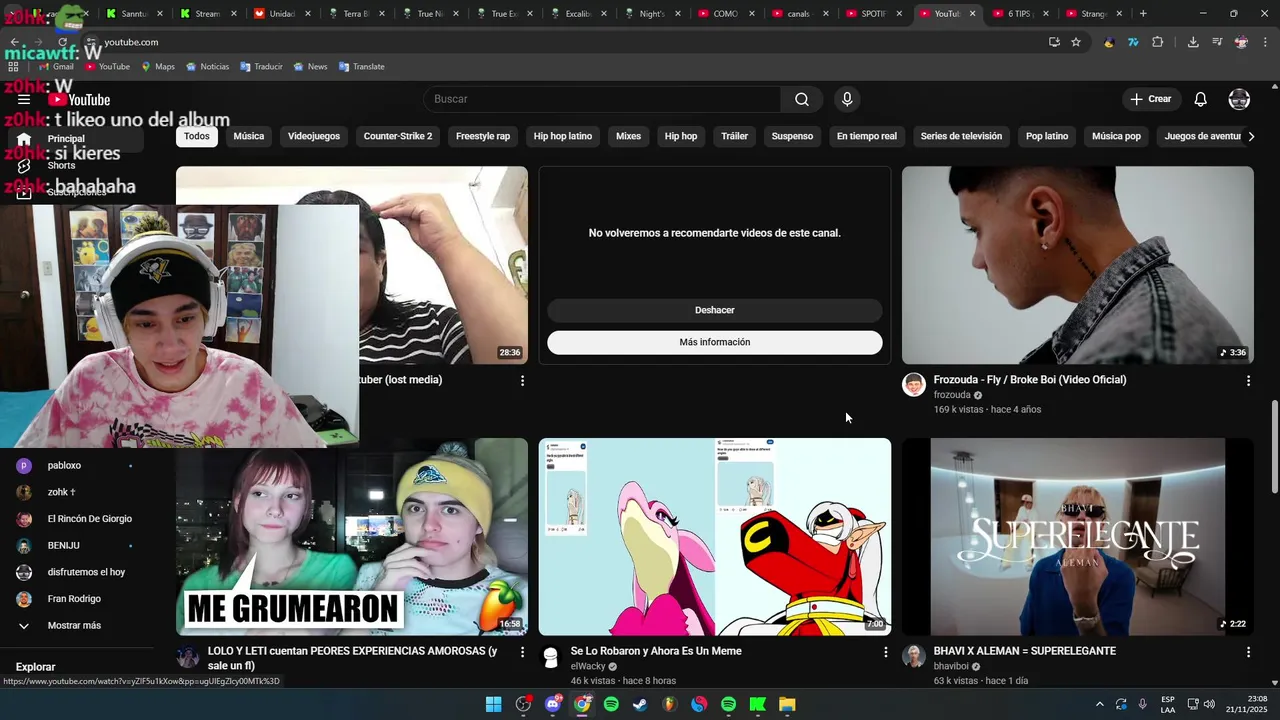This screenshot has width=1280, height=720.
Task: Open Chrome downloads icon
Action: tap(1193, 42)
